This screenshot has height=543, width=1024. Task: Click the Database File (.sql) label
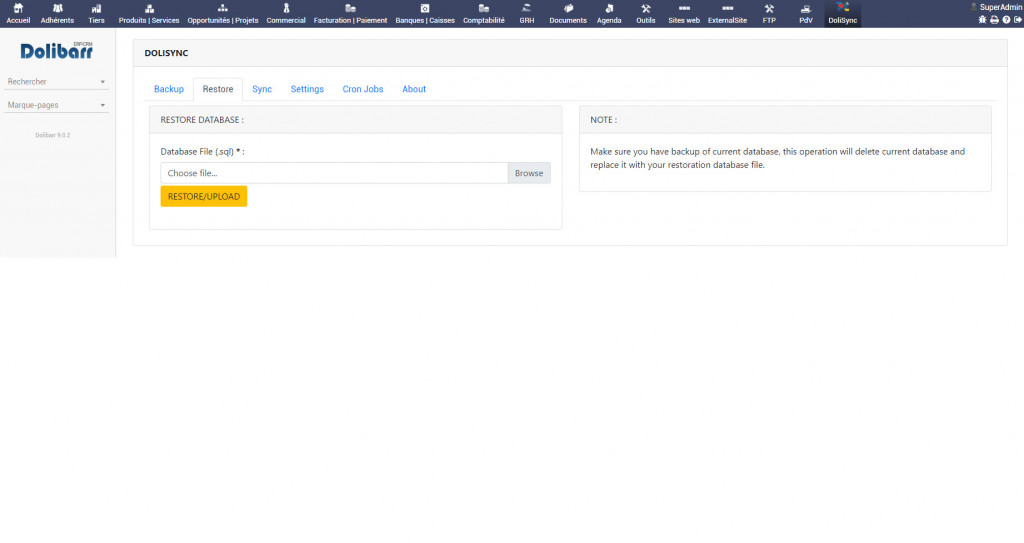(202, 152)
